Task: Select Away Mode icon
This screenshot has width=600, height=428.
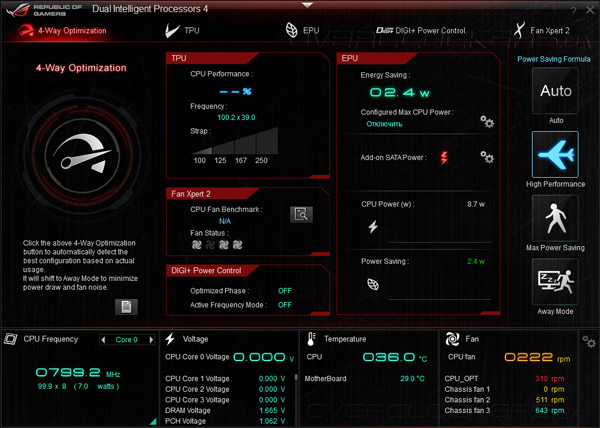Action: [x=555, y=282]
